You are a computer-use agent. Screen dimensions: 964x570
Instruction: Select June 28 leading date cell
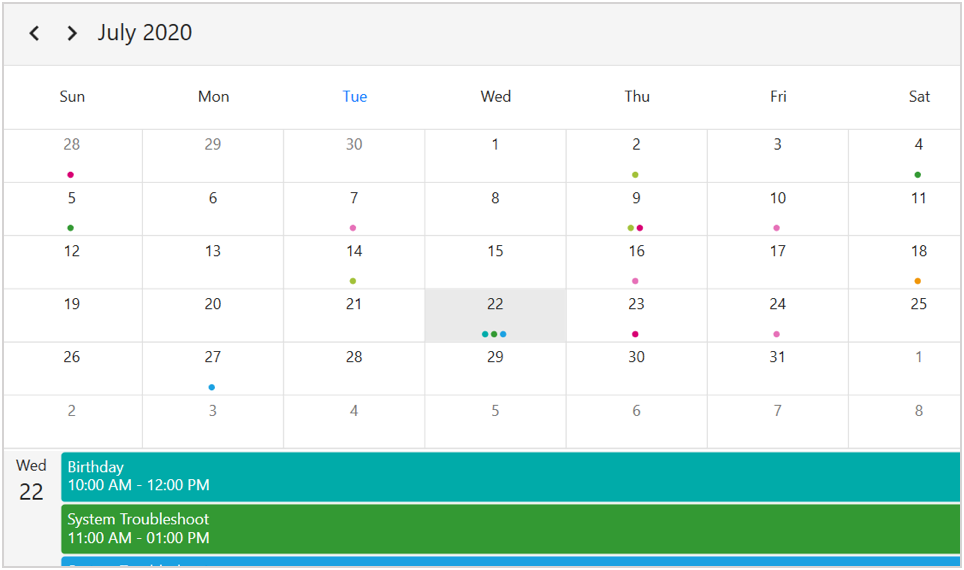[x=73, y=156]
